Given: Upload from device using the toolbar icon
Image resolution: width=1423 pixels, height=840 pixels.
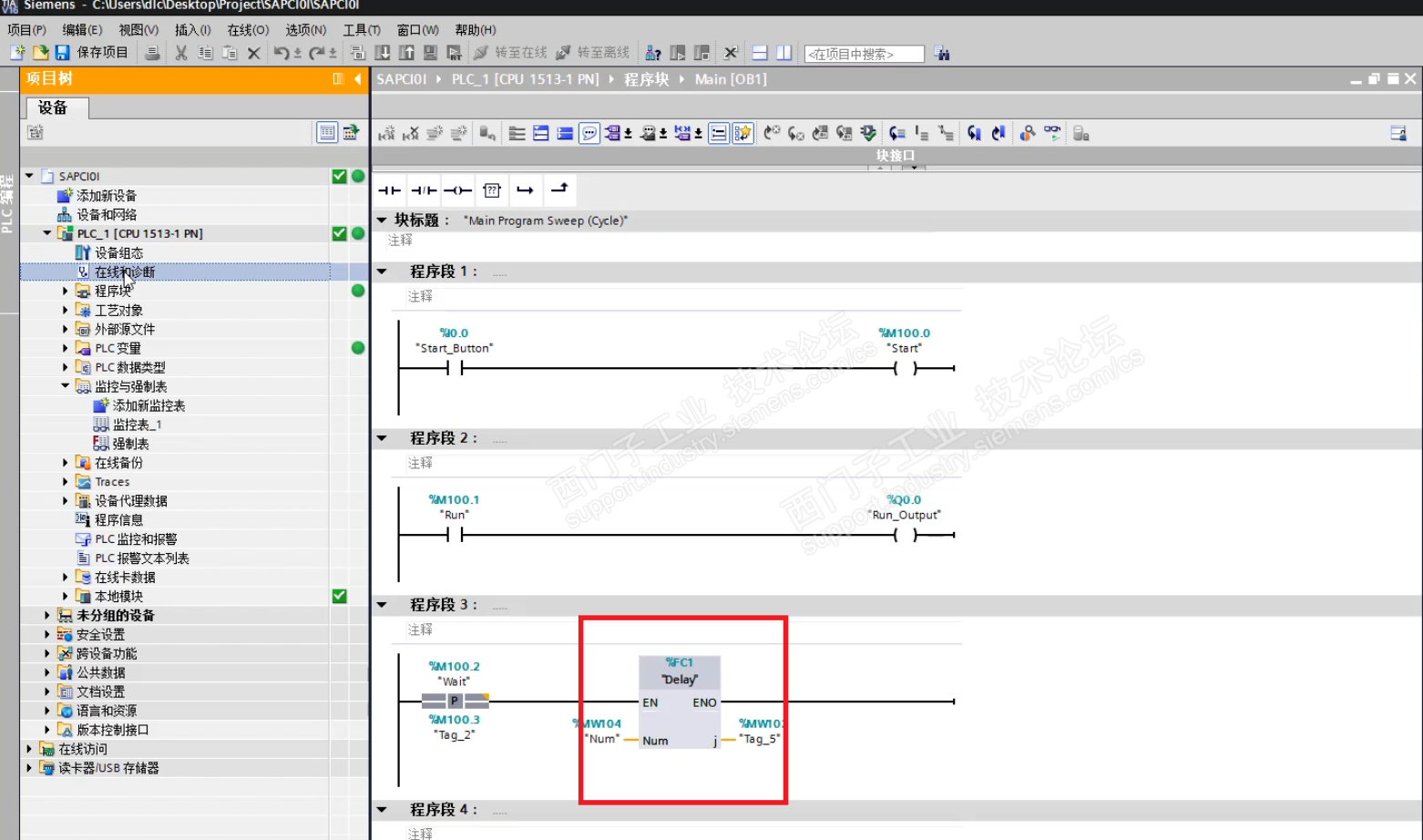Looking at the screenshot, I should 406,53.
